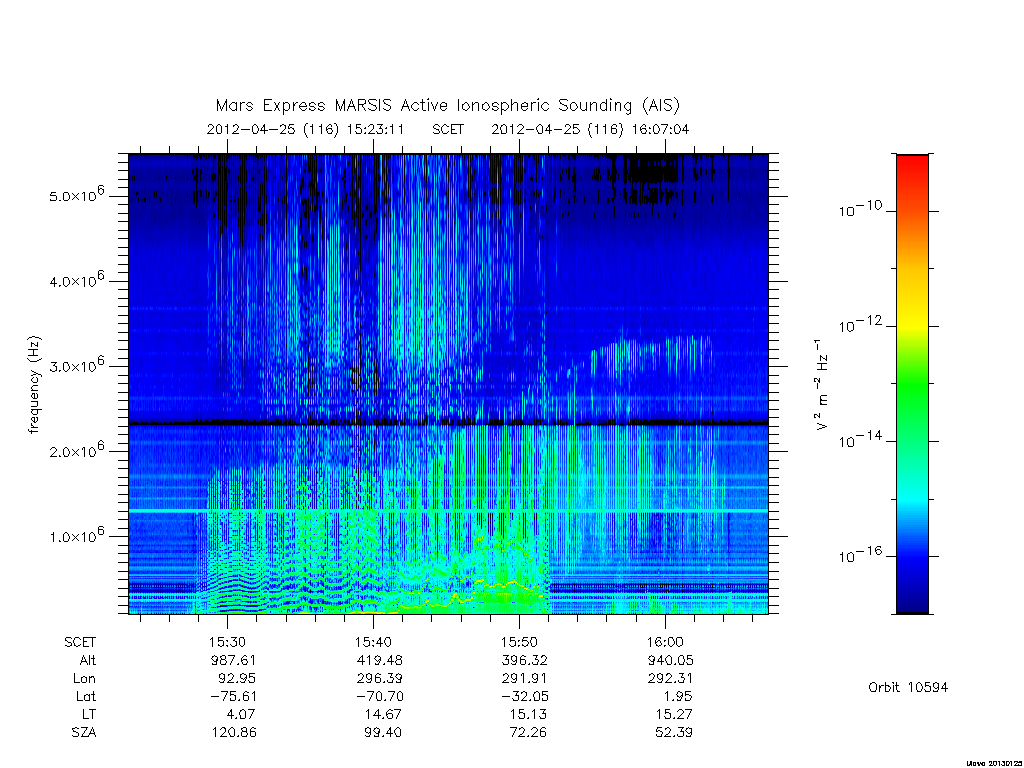Viewport: 1024px width, 768px height.
Task: Click latitude value -75.61
Action: pyautogui.click(x=233, y=697)
